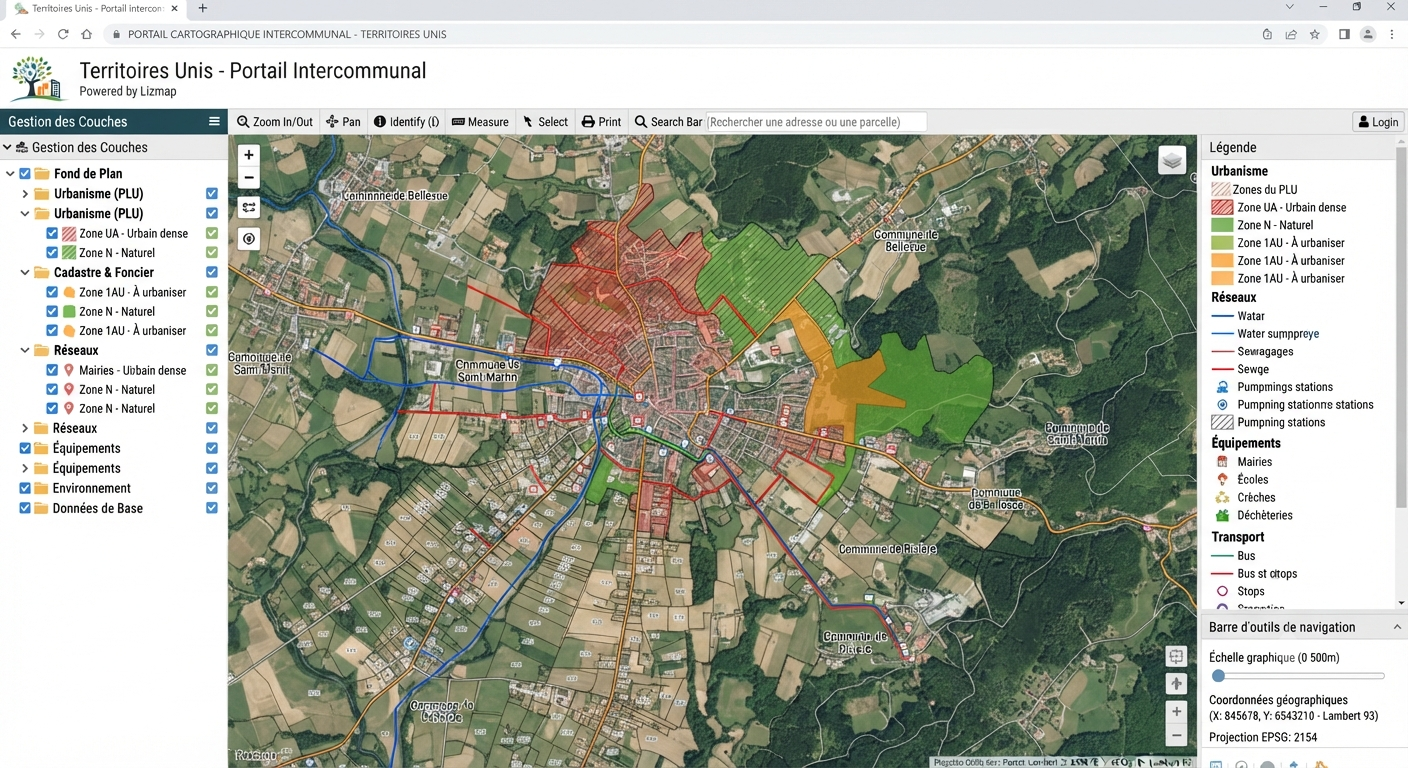
Task: Click map zoom-out minus above the layer switcher
Action: pyautogui.click(x=249, y=178)
